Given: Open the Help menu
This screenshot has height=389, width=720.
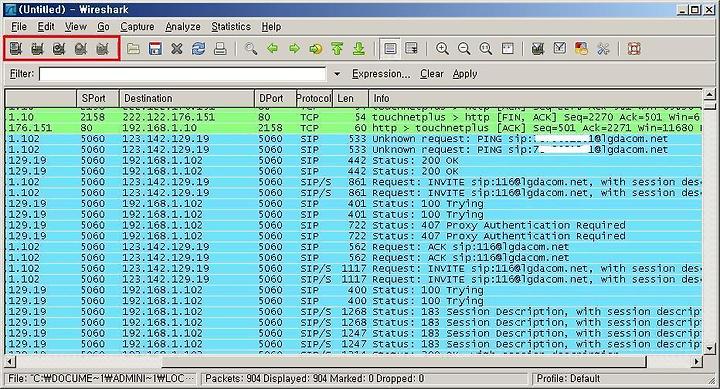Looking at the screenshot, I should coord(271,27).
